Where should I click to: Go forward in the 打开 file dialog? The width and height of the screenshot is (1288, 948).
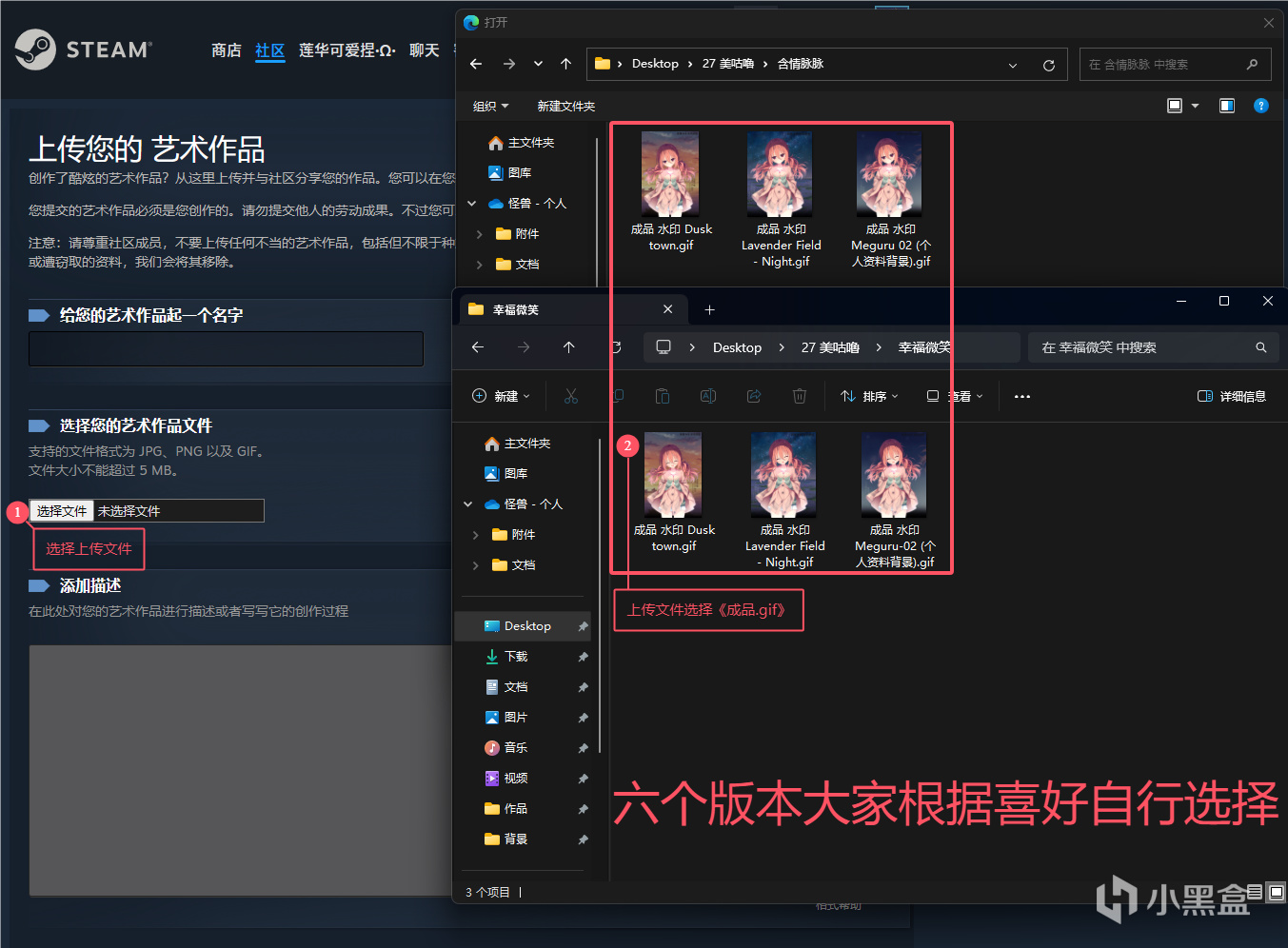(509, 64)
